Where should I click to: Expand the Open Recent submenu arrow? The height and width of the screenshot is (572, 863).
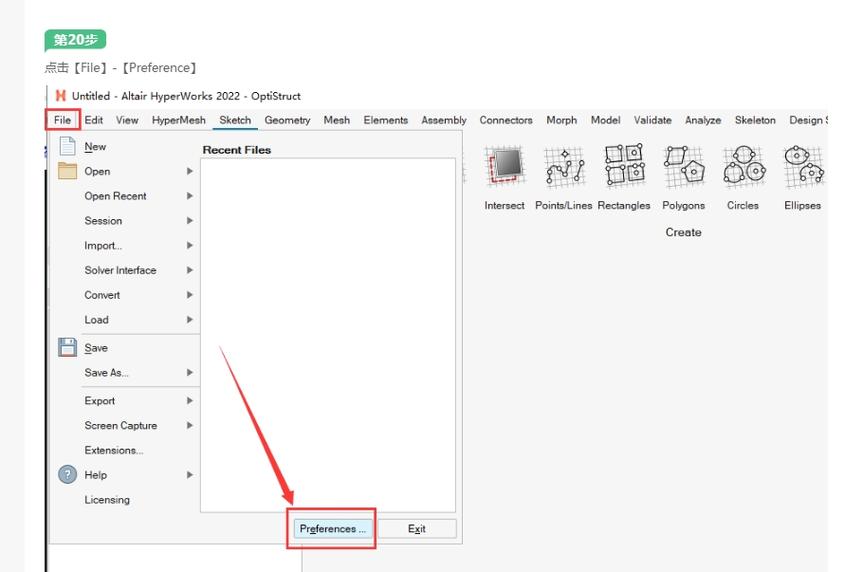coord(189,196)
